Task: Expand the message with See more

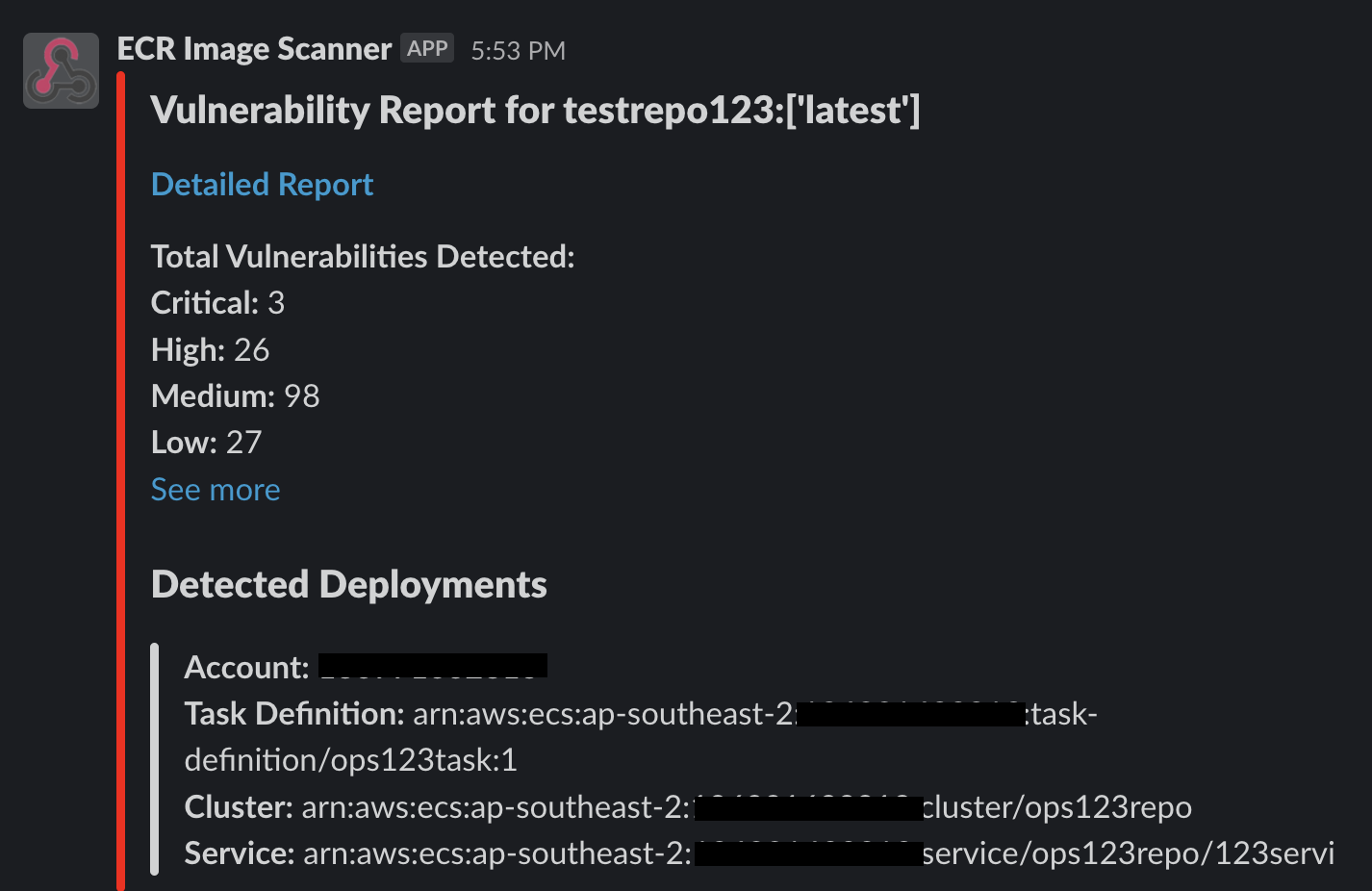Action: pos(216,490)
